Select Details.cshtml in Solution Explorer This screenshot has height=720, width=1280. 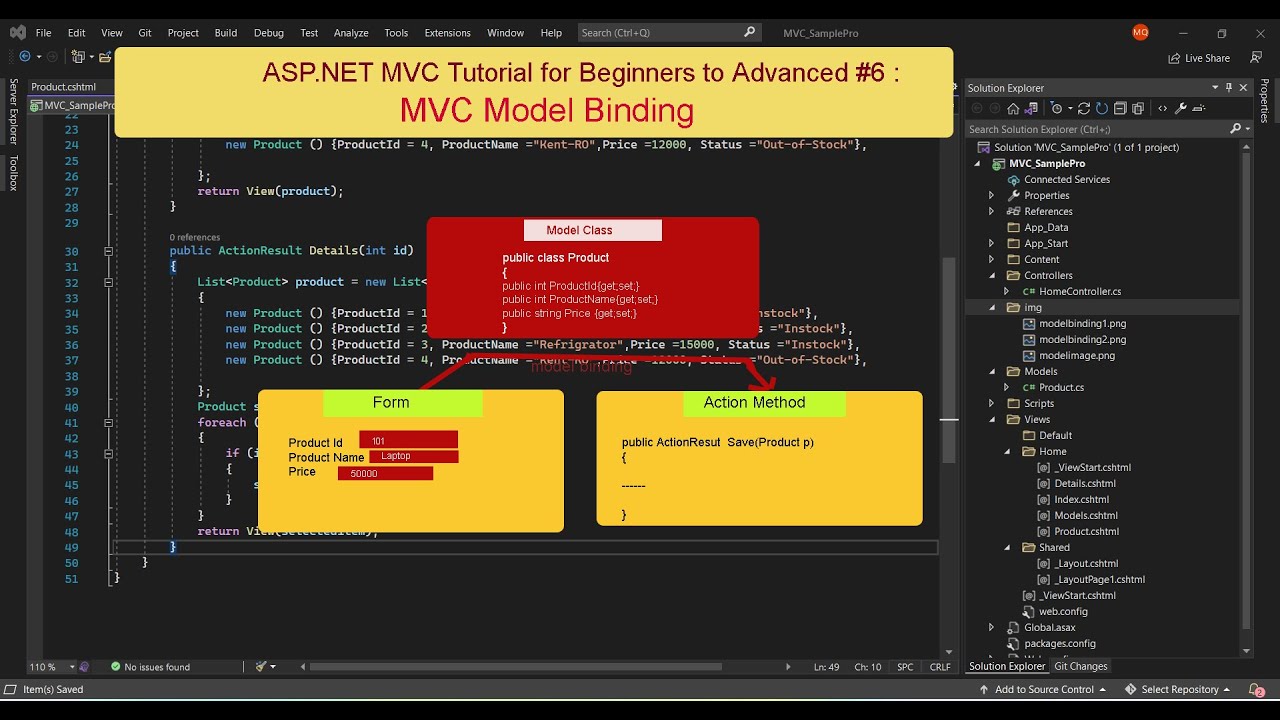(1084, 483)
